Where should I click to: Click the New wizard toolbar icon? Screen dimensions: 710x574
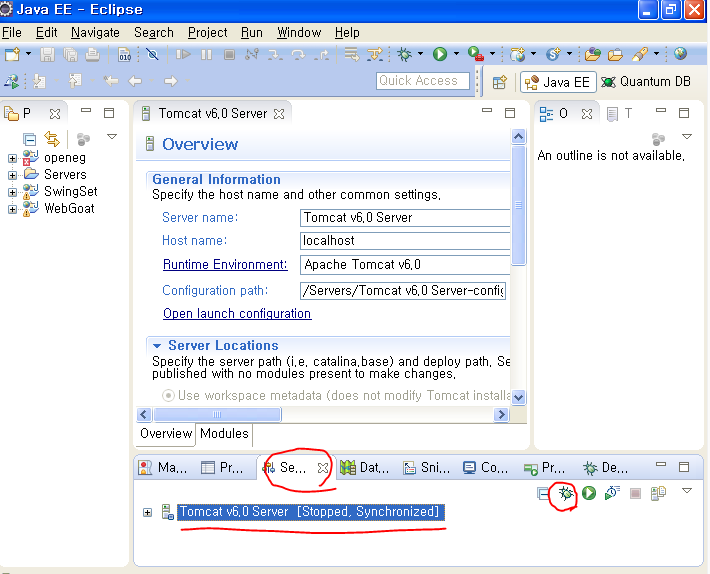tap(12, 54)
